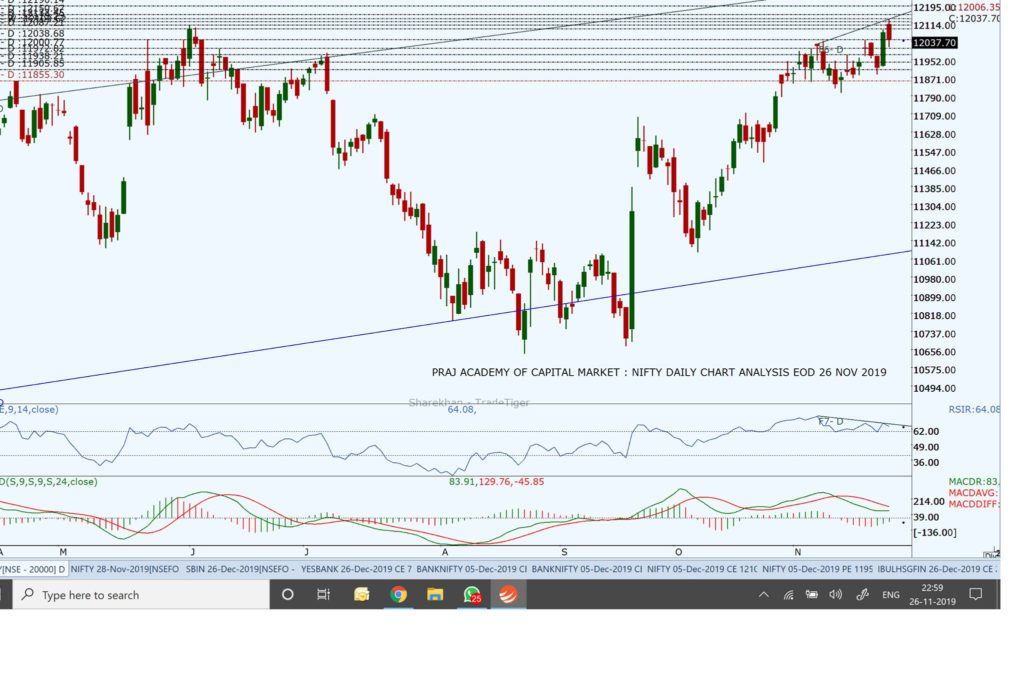
Task: Open the clock showing 22:59 26-11-2019
Action: coord(932,595)
